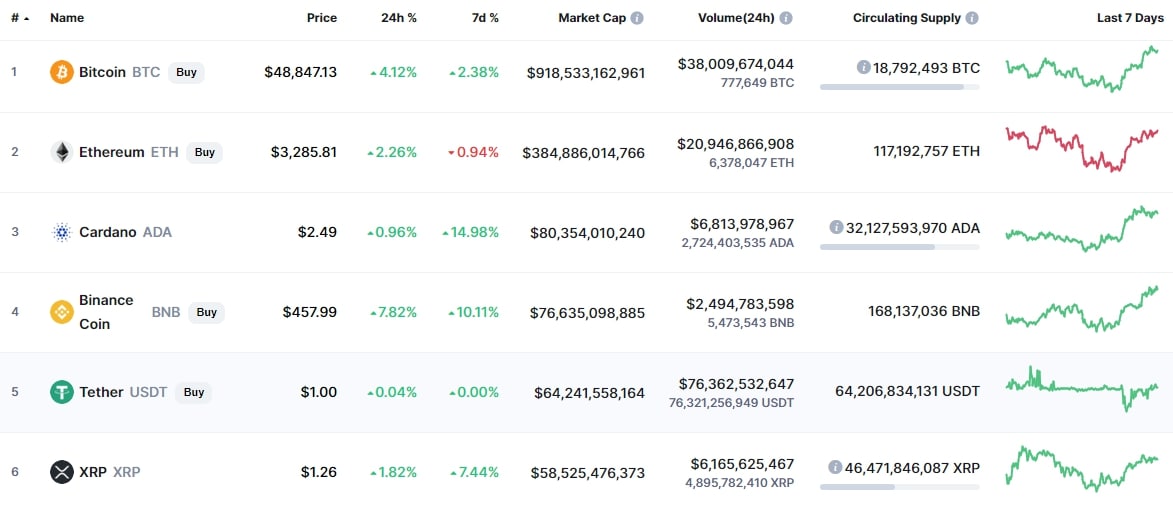Open Volume(24h) info icon
The width and height of the screenshot is (1173, 511).
(x=787, y=18)
